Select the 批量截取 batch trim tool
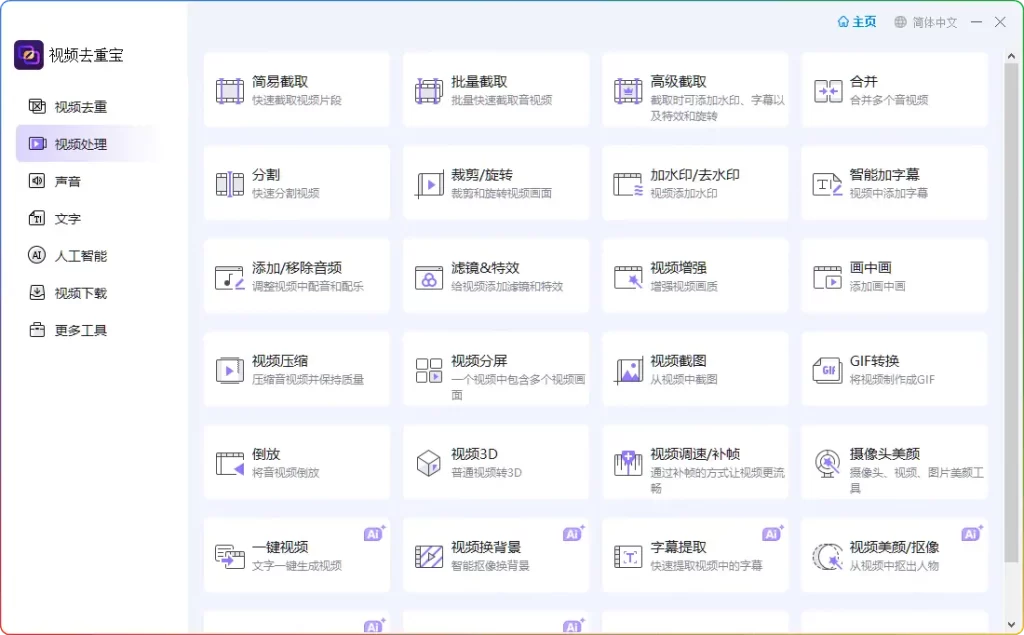Viewport: 1024px width, 635px height. coord(496,89)
